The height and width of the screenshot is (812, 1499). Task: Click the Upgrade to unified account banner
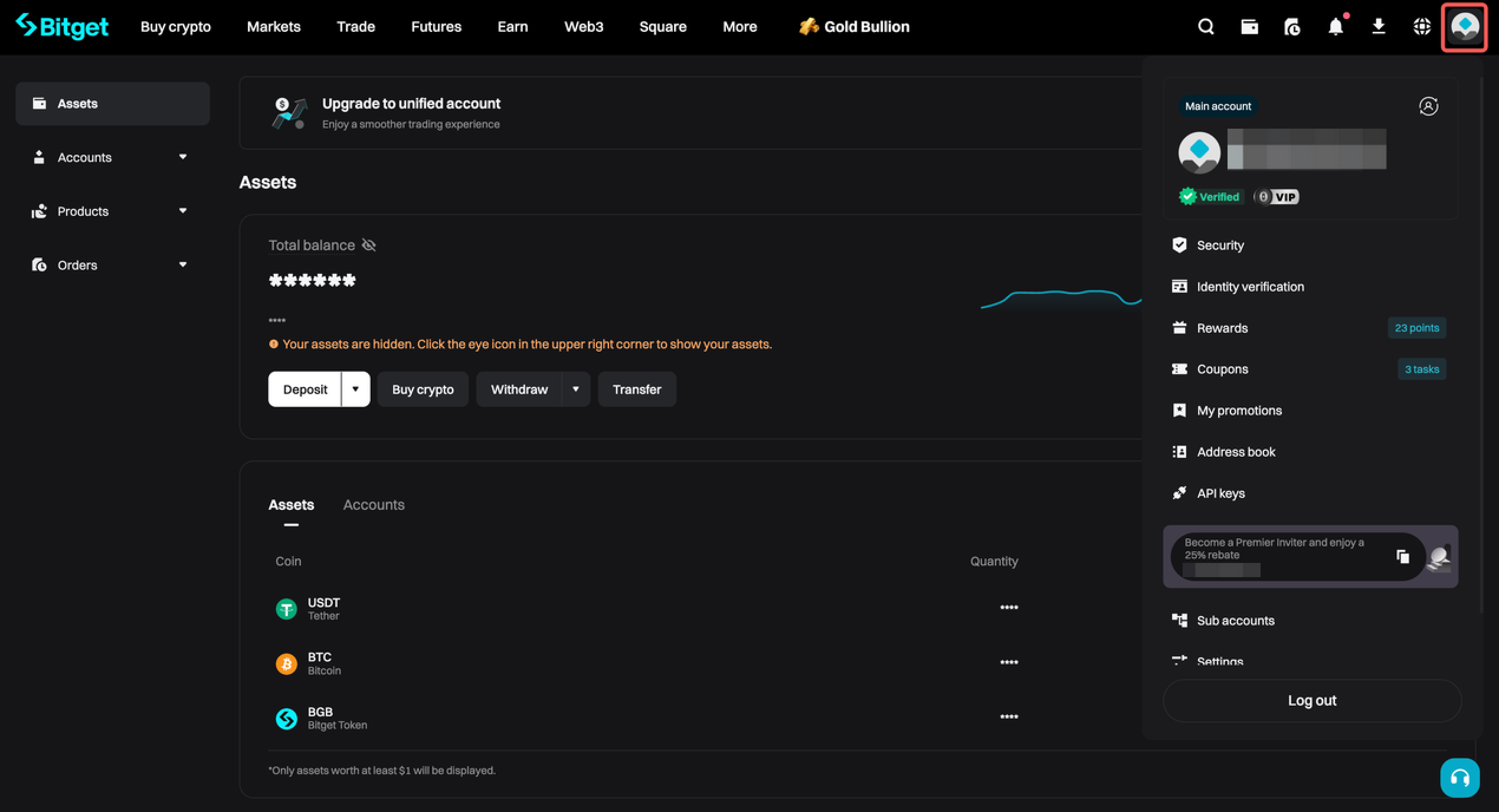[x=690, y=113]
